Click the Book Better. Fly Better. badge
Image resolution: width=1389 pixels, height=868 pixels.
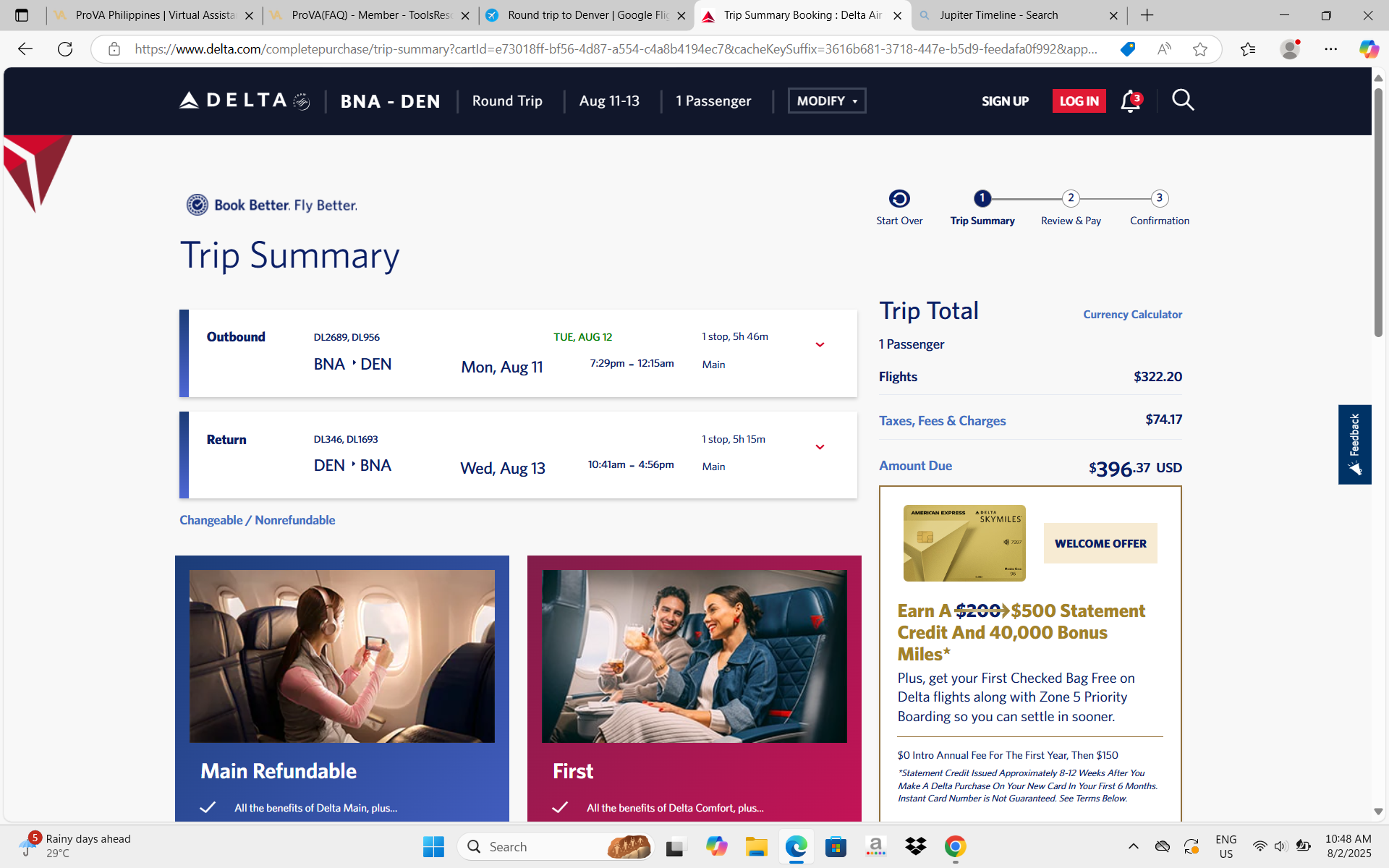[271, 205]
